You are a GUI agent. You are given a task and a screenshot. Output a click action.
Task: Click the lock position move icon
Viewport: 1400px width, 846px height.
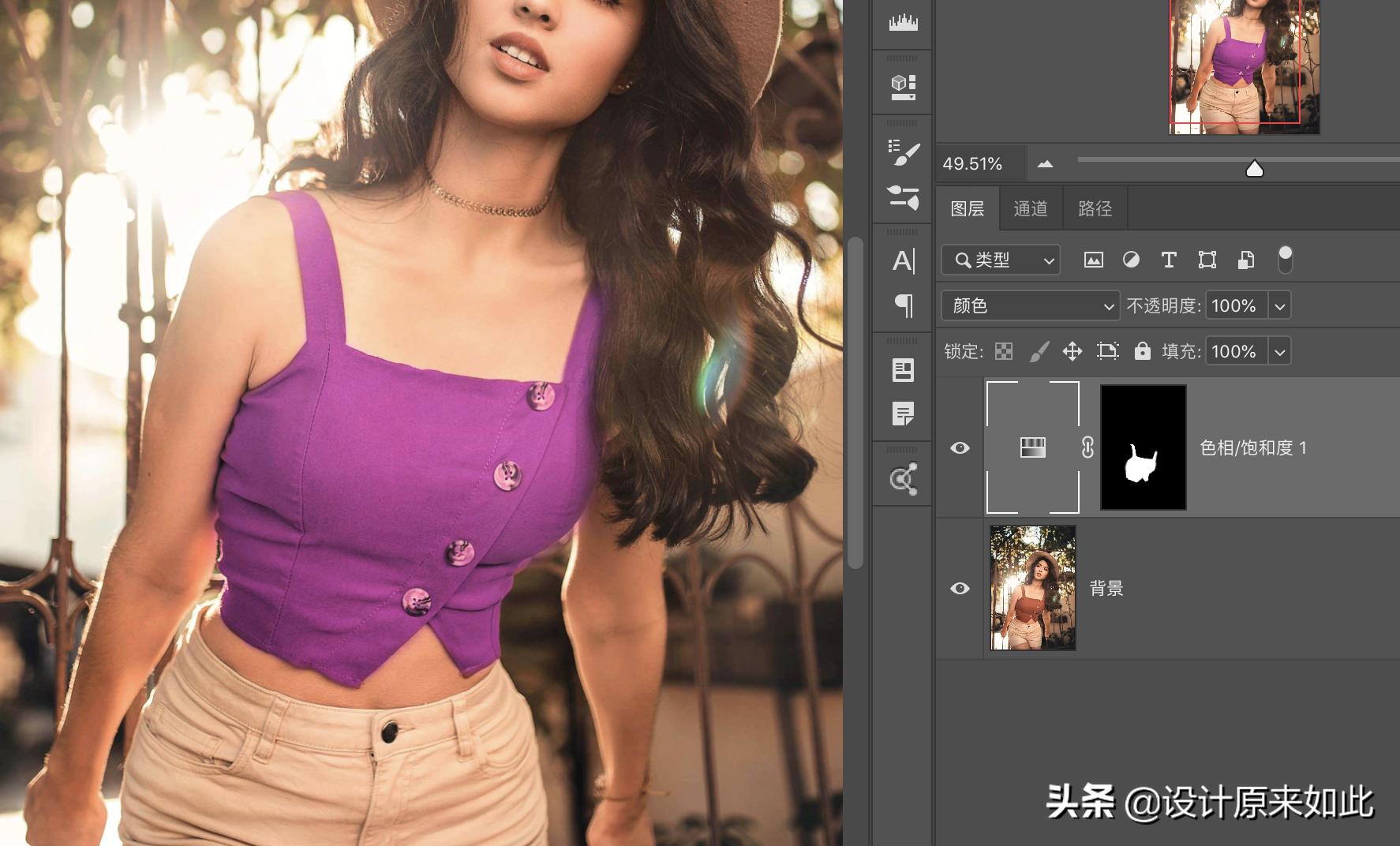point(1072,351)
